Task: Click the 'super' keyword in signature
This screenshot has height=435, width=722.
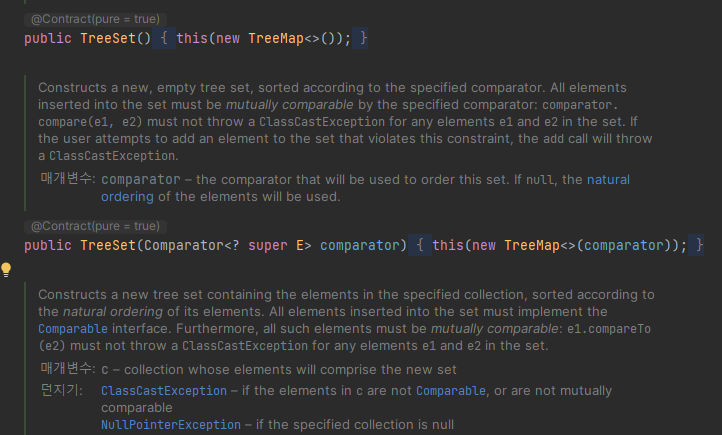Action: pyautogui.click(x=268, y=245)
